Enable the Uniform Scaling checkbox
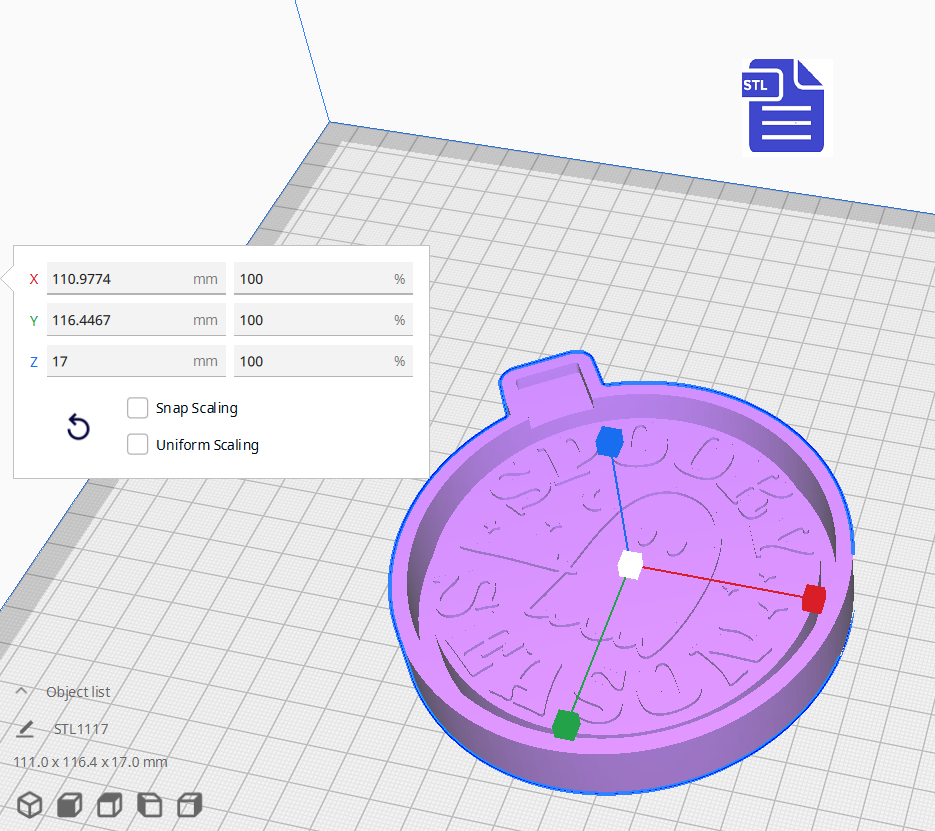Screen dimensions: 935x831 point(138,445)
